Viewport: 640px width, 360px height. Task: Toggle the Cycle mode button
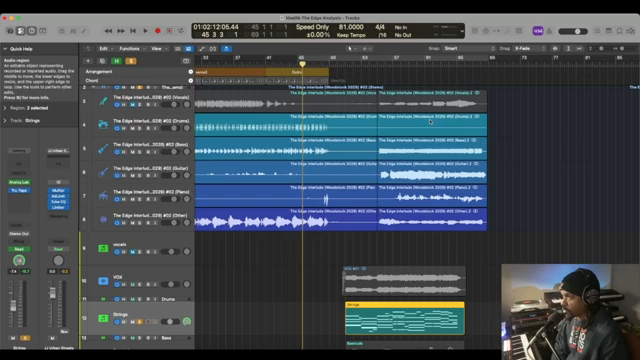click(181, 31)
